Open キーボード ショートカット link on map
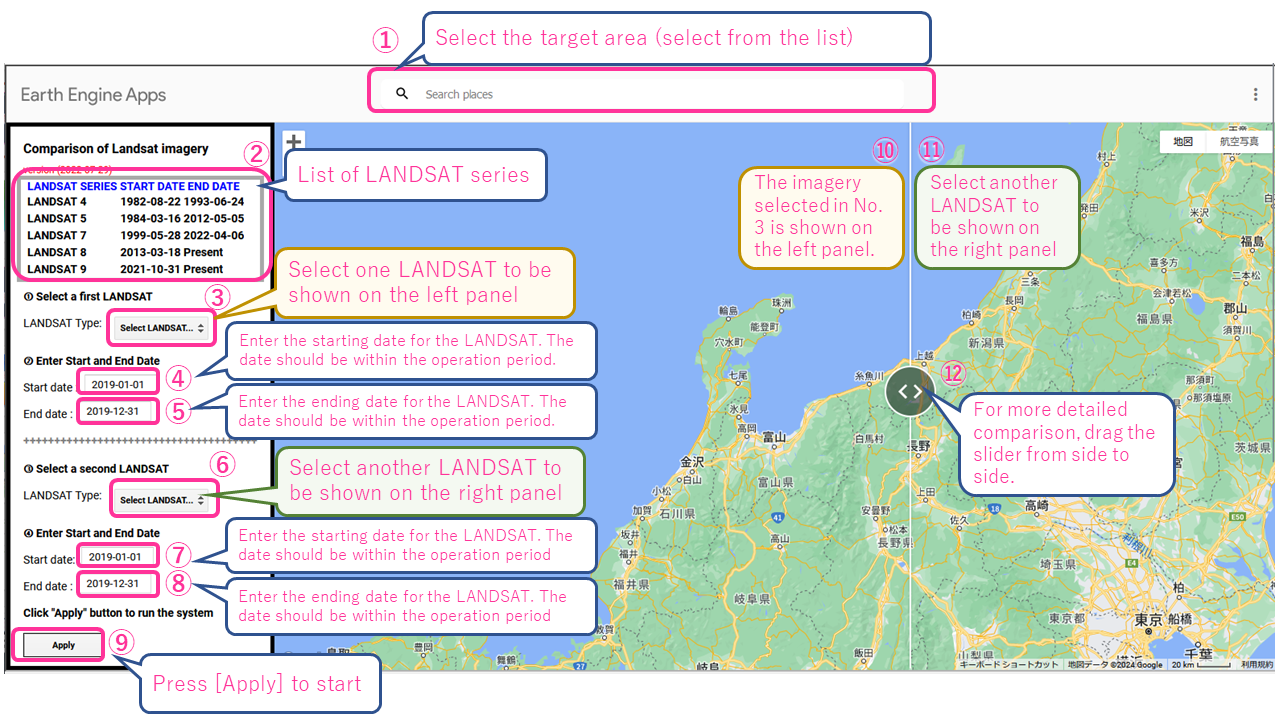1280x720 pixels. (1008, 664)
